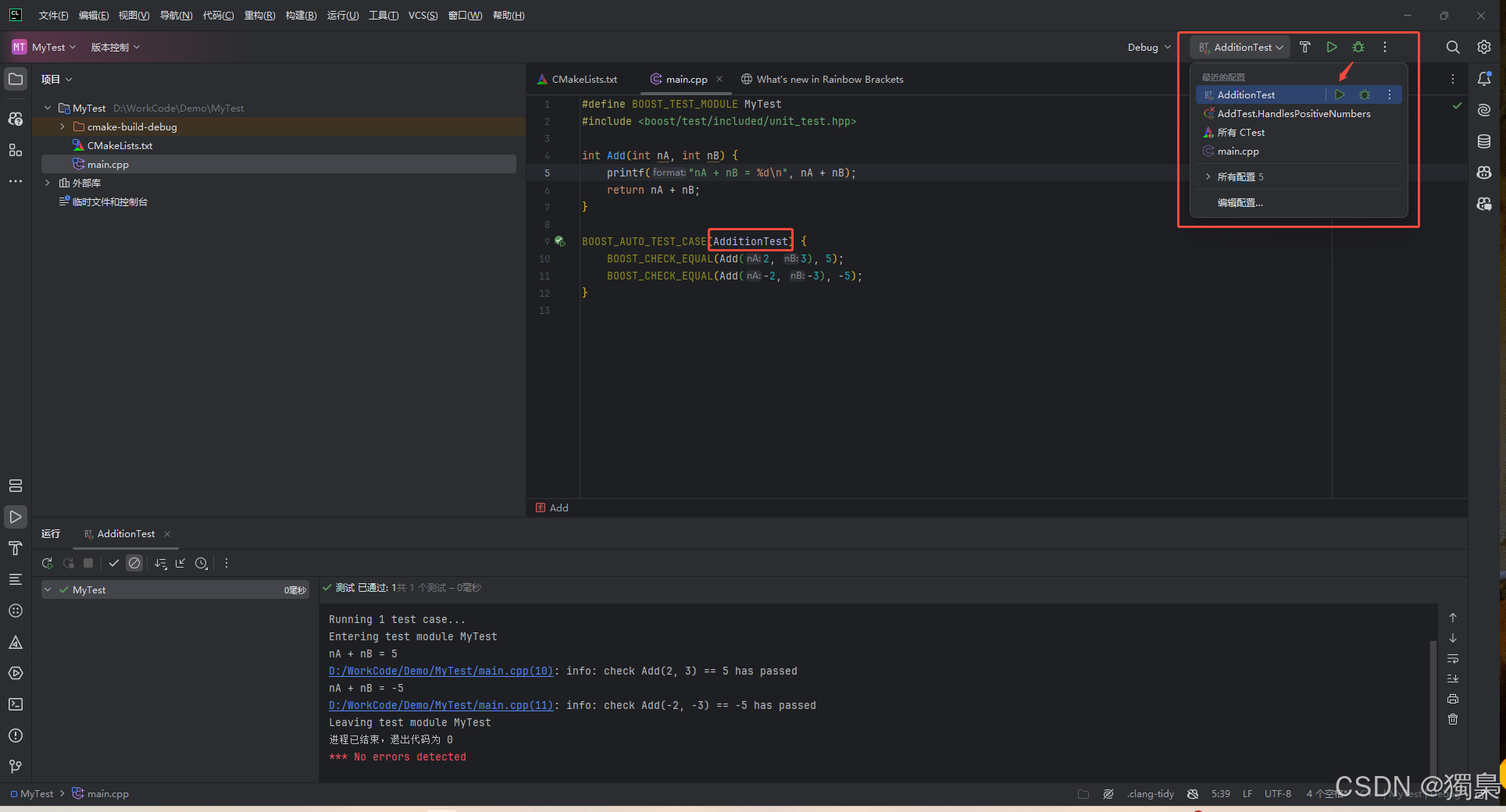The height and width of the screenshot is (812, 1506).
Task: Open the Structure tool window icon
Action: pos(16,150)
